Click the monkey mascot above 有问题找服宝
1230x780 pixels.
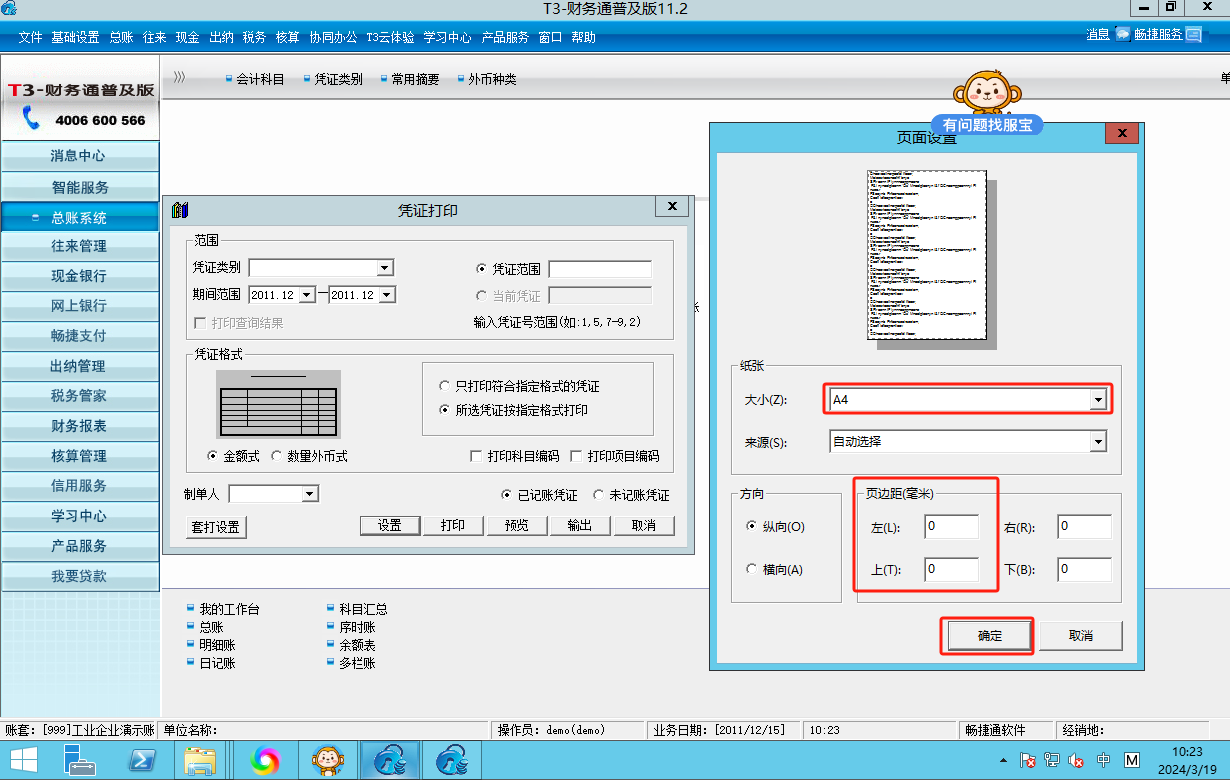[987, 92]
